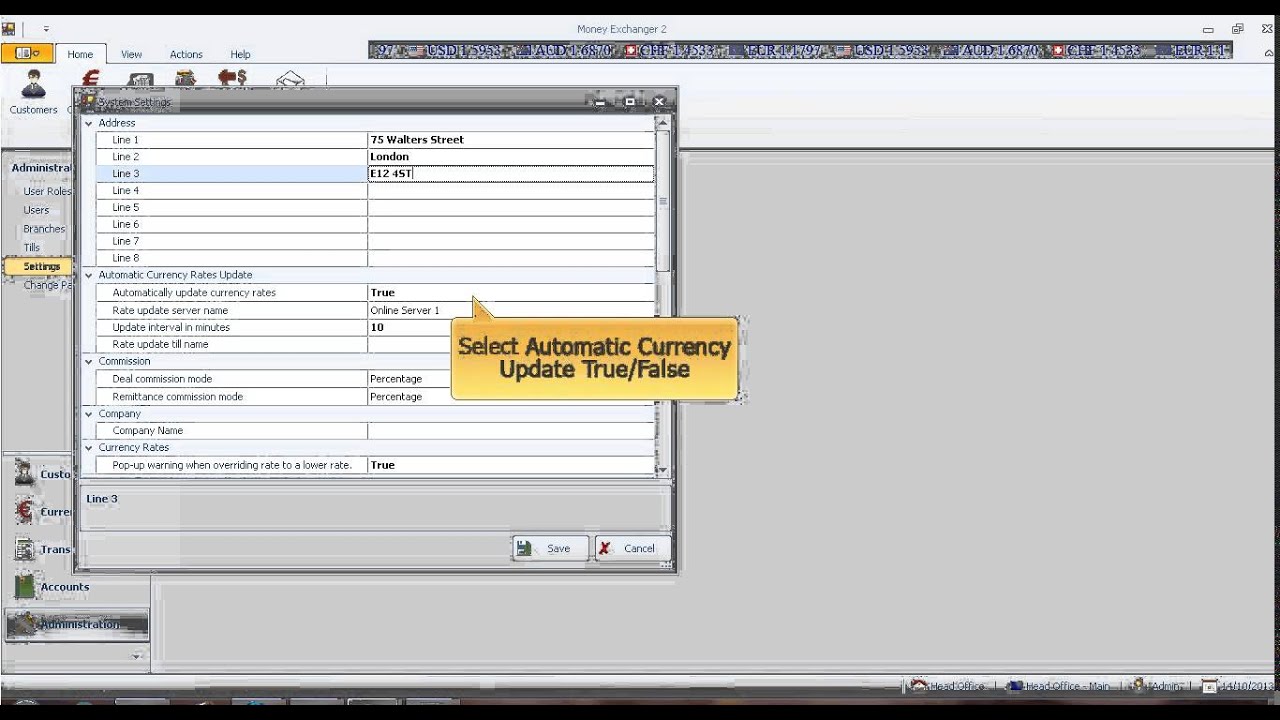Click the Save button floppy icon
Image resolution: width=1280 pixels, height=720 pixels.
coord(524,548)
